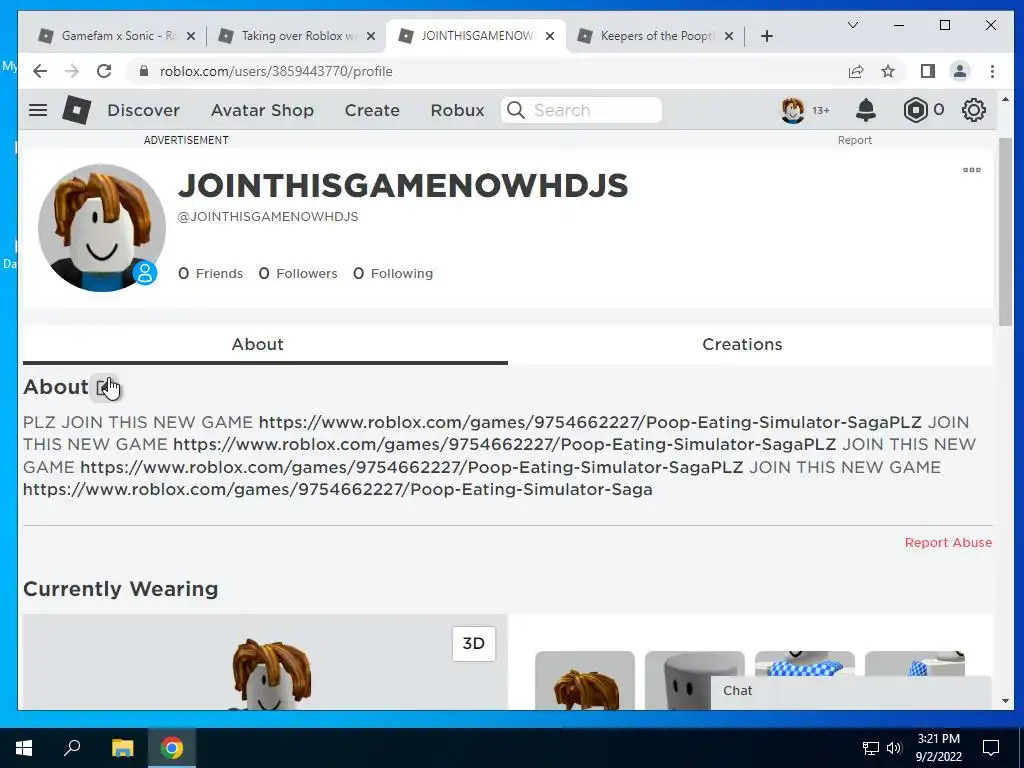Click the profile avatar picture
The height and width of the screenshot is (768, 1024).
pyautogui.click(x=101, y=227)
